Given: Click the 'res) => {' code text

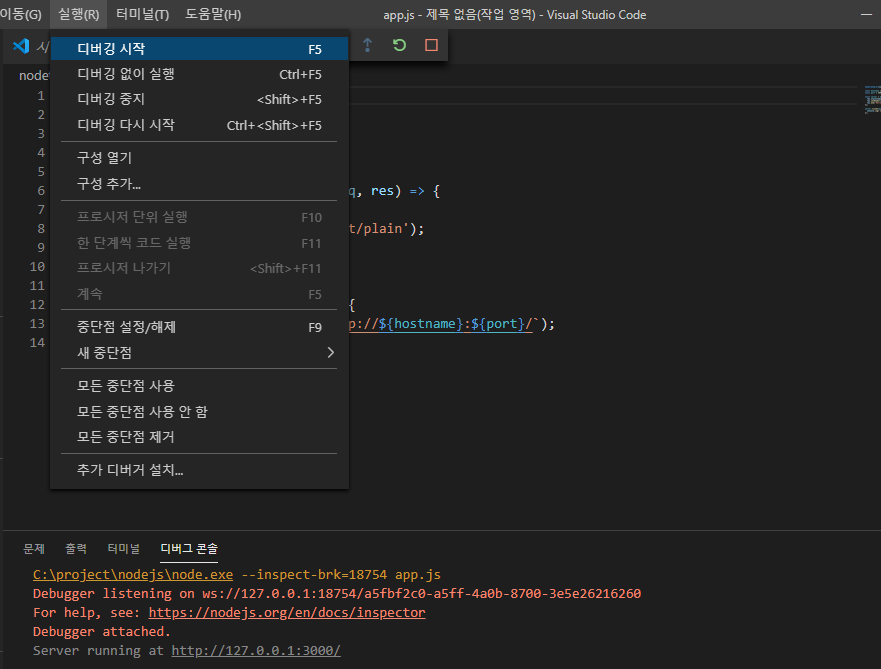Looking at the screenshot, I should click(x=405, y=191).
